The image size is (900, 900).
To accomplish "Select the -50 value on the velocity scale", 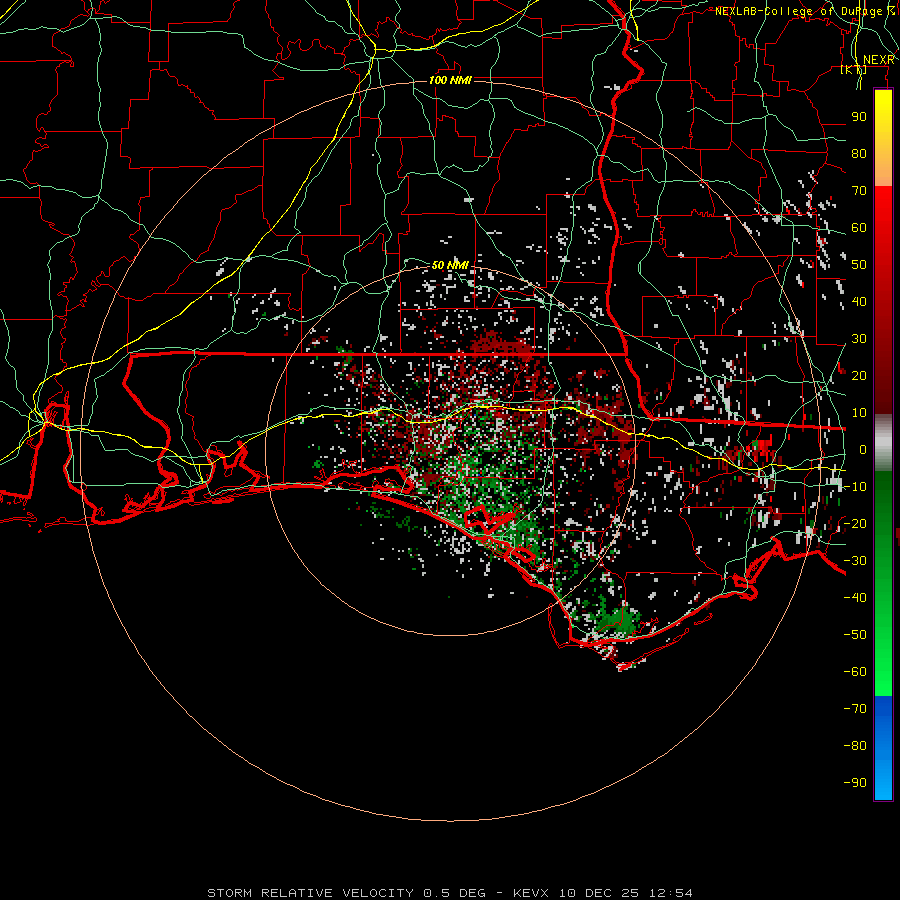I will (x=855, y=635).
